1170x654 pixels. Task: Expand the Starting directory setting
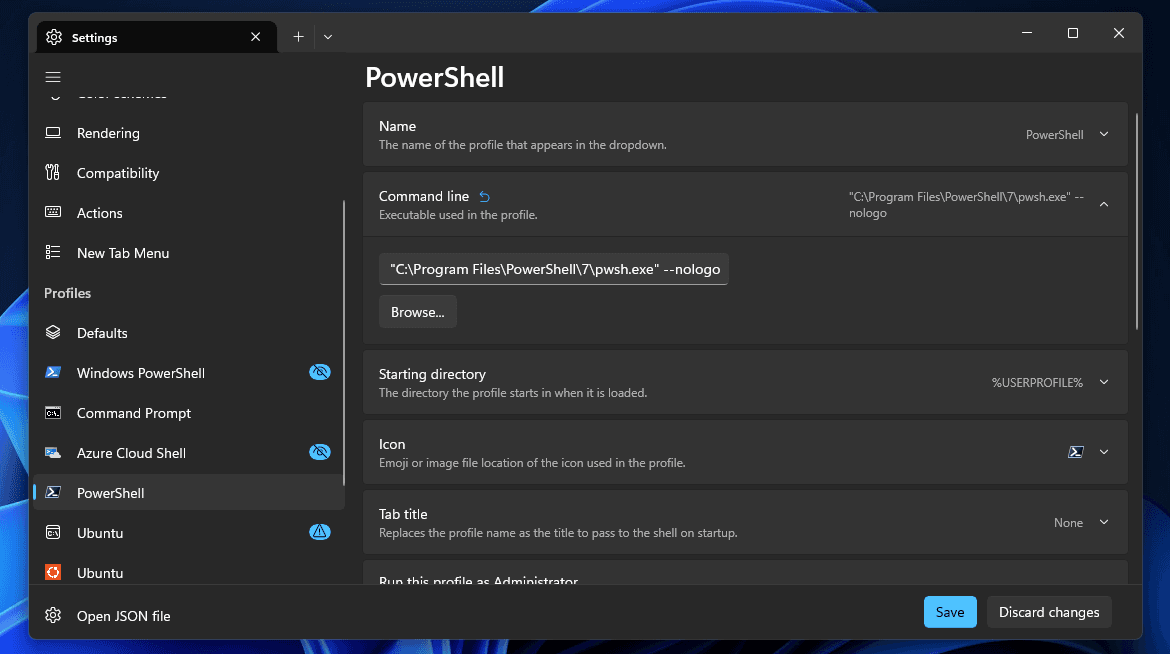(1104, 382)
